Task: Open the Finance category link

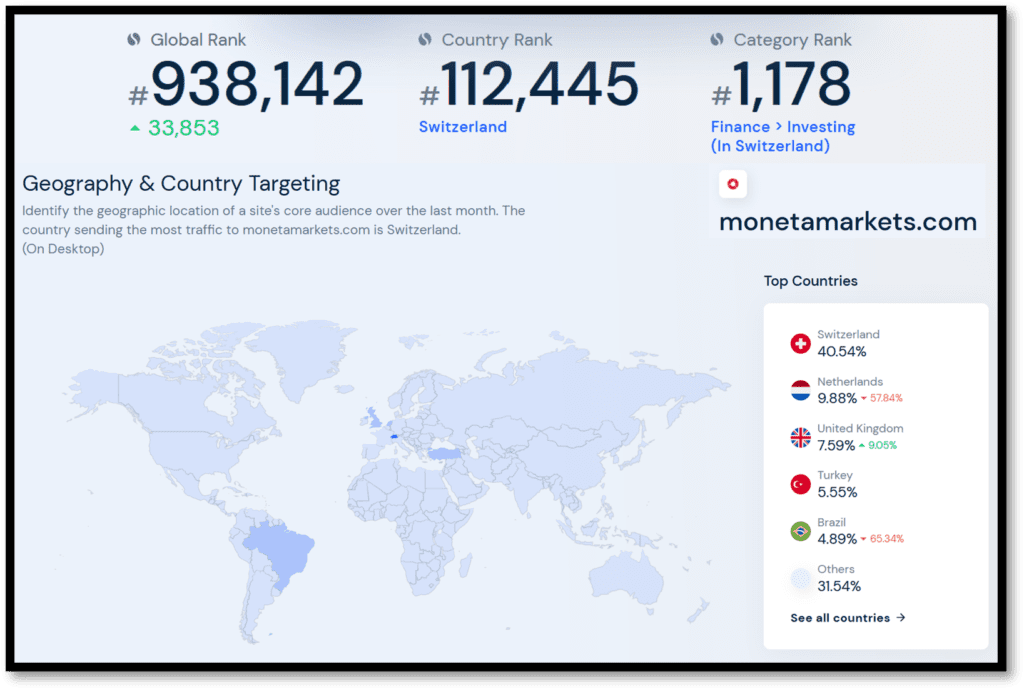Action: 740,127
